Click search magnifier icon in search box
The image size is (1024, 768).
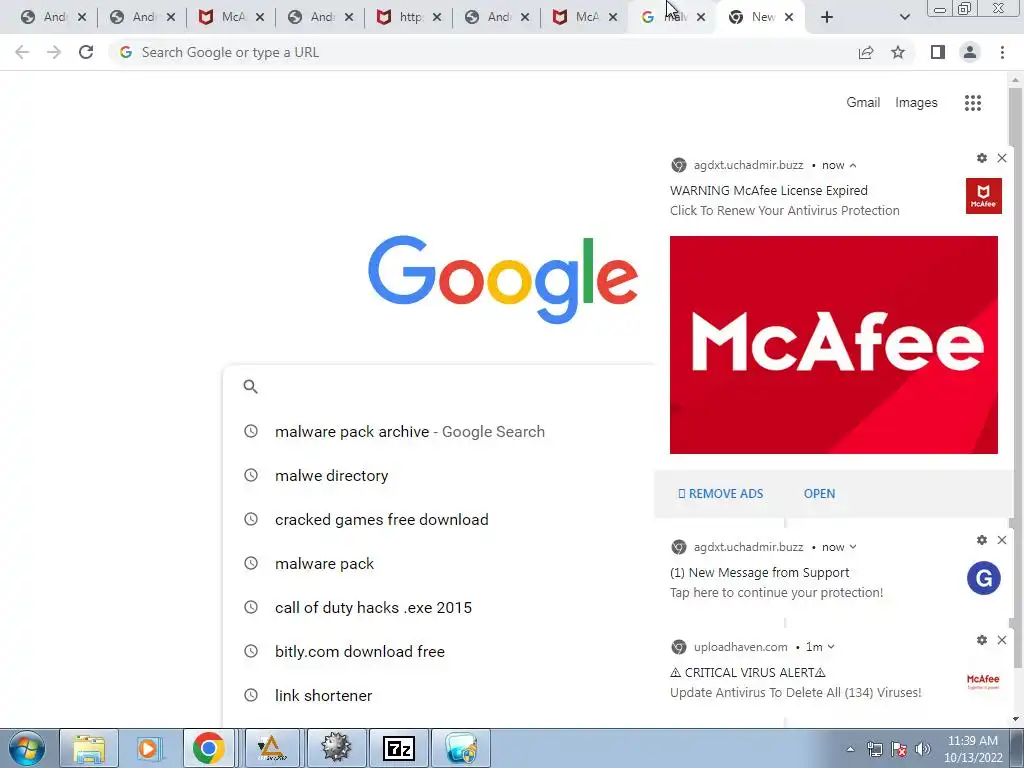coord(250,387)
